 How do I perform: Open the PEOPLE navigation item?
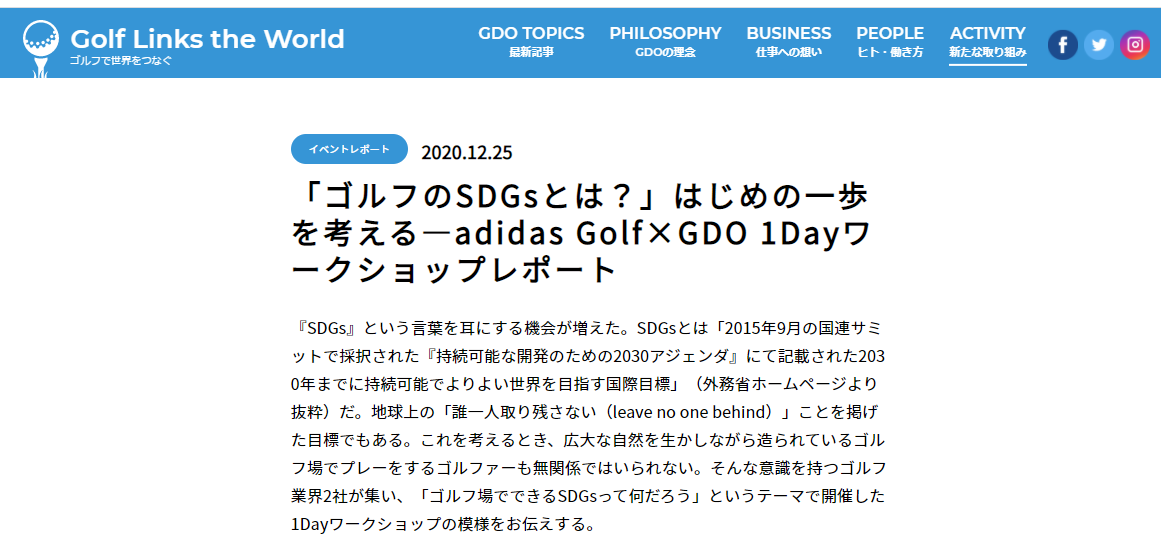[889, 33]
